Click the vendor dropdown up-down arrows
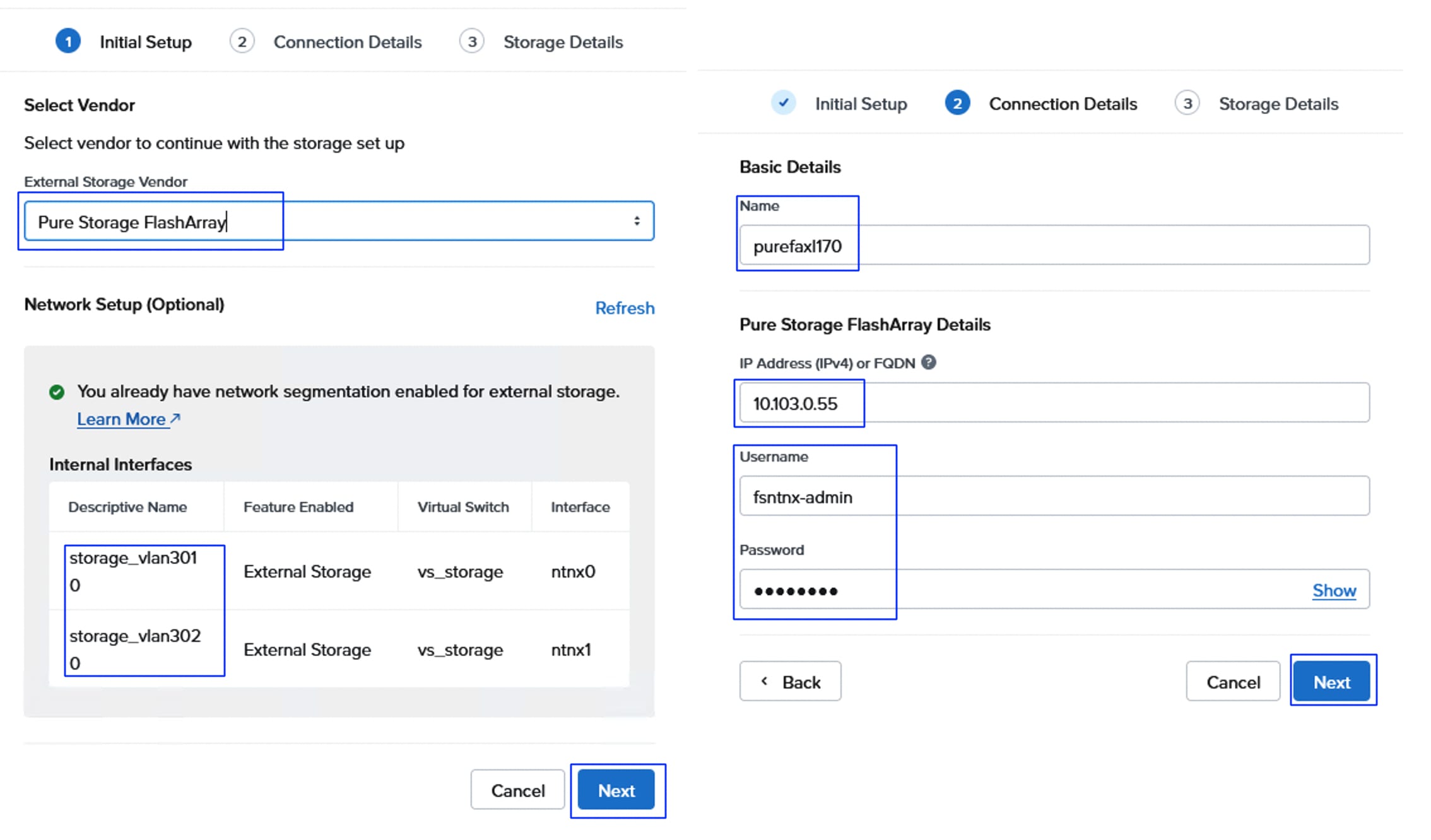The width and height of the screenshot is (1431, 840). [637, 221]
